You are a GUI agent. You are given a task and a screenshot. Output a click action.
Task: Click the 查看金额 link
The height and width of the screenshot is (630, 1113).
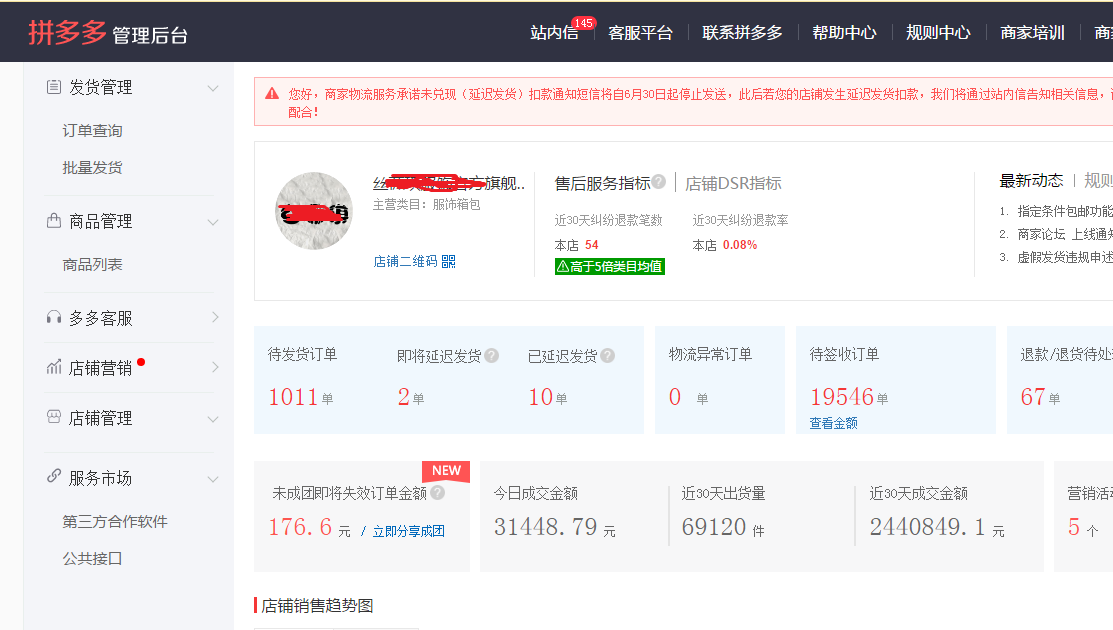point(833,423)
